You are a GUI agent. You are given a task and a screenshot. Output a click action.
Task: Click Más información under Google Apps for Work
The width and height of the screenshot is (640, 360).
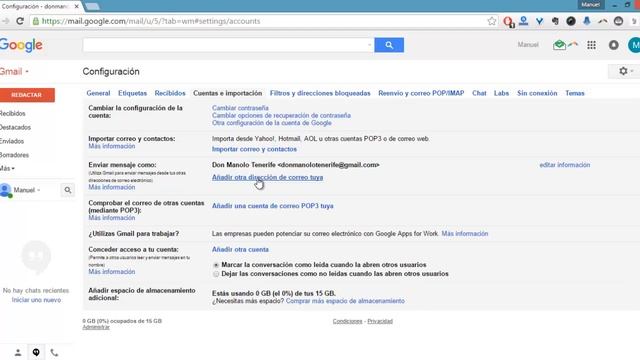click(465, 233)
